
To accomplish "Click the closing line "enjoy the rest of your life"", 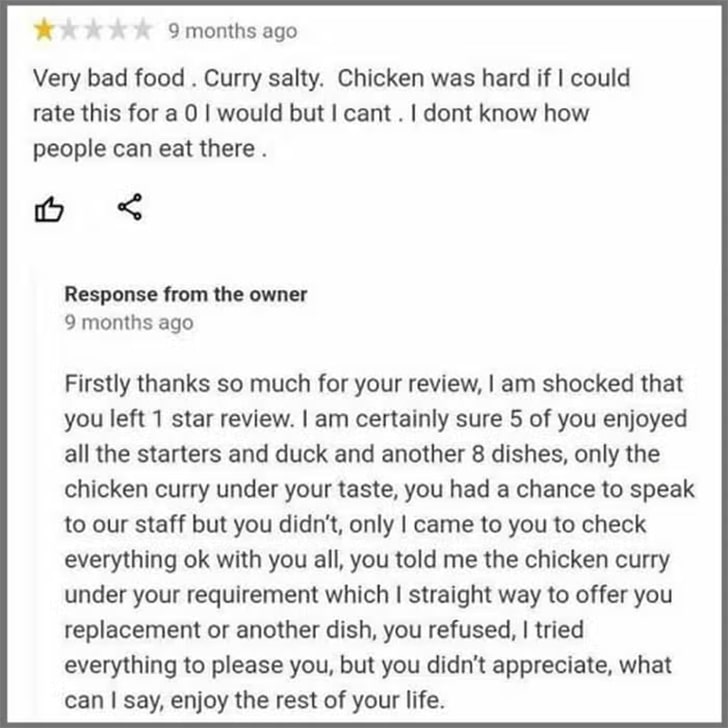I will point(308,700).
